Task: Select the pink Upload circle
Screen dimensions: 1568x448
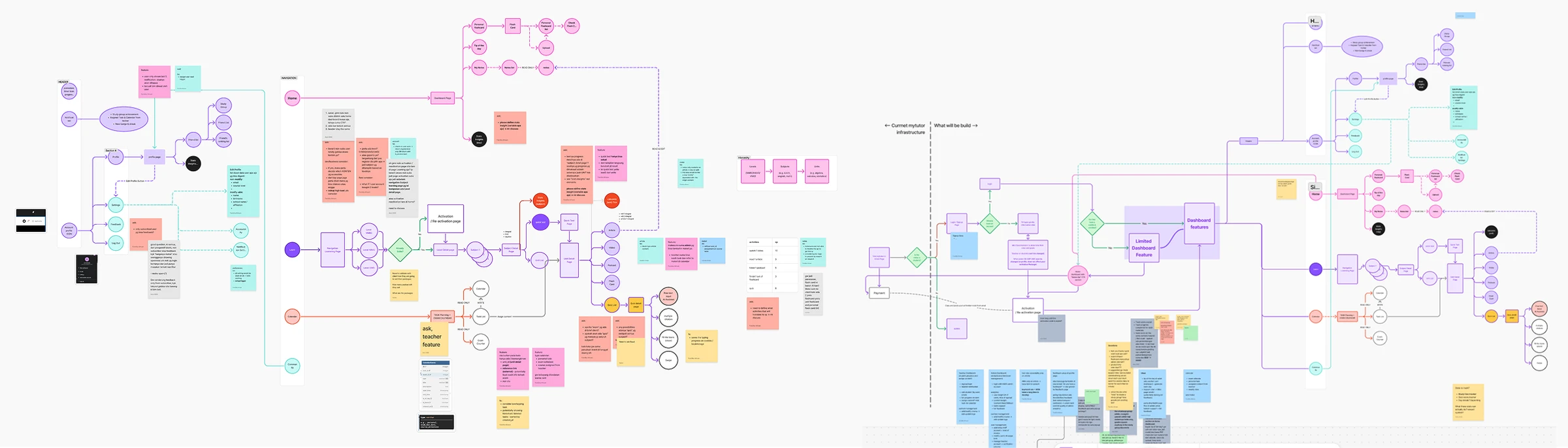Action: coord(546,48)
